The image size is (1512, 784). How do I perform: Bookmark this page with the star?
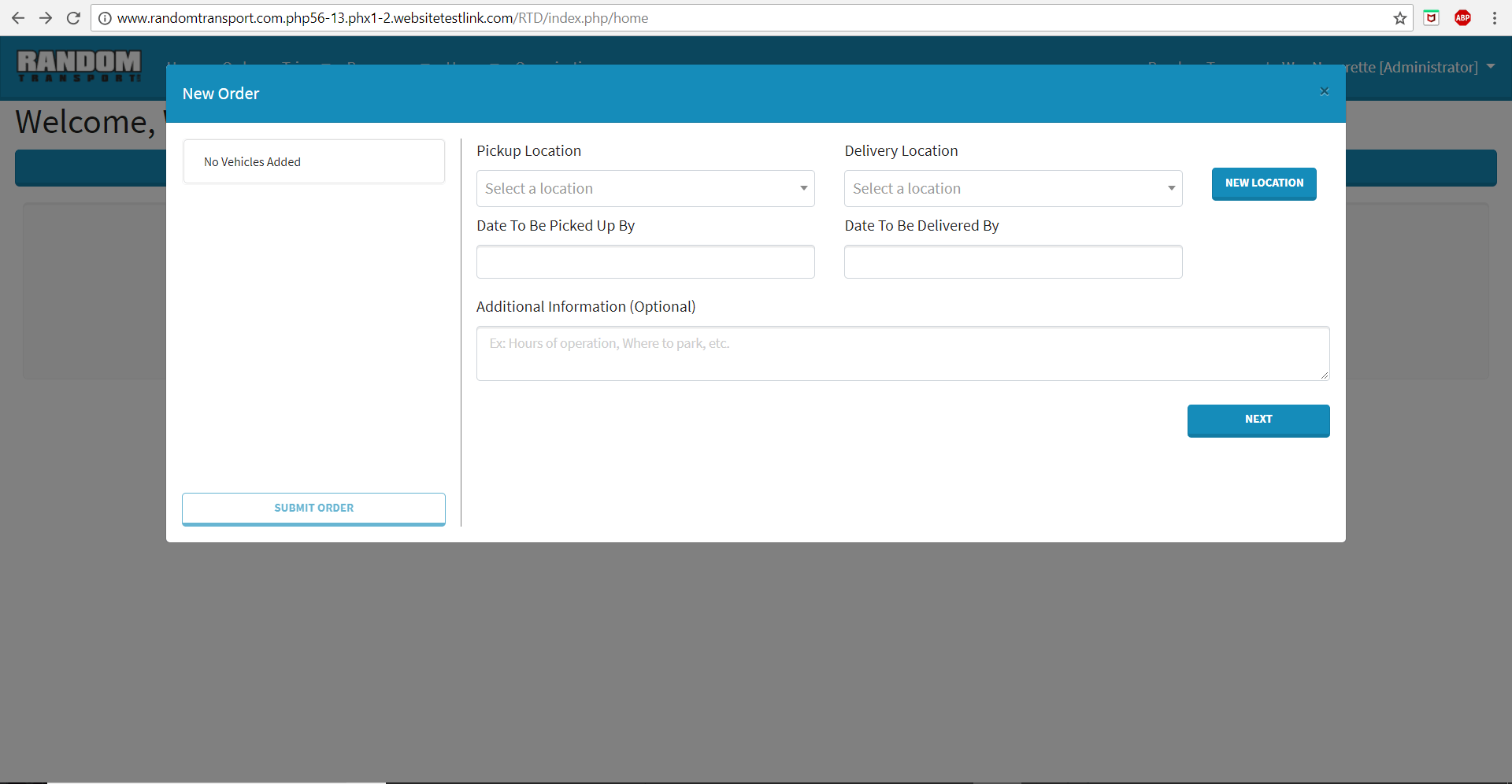click(1399, 18)
